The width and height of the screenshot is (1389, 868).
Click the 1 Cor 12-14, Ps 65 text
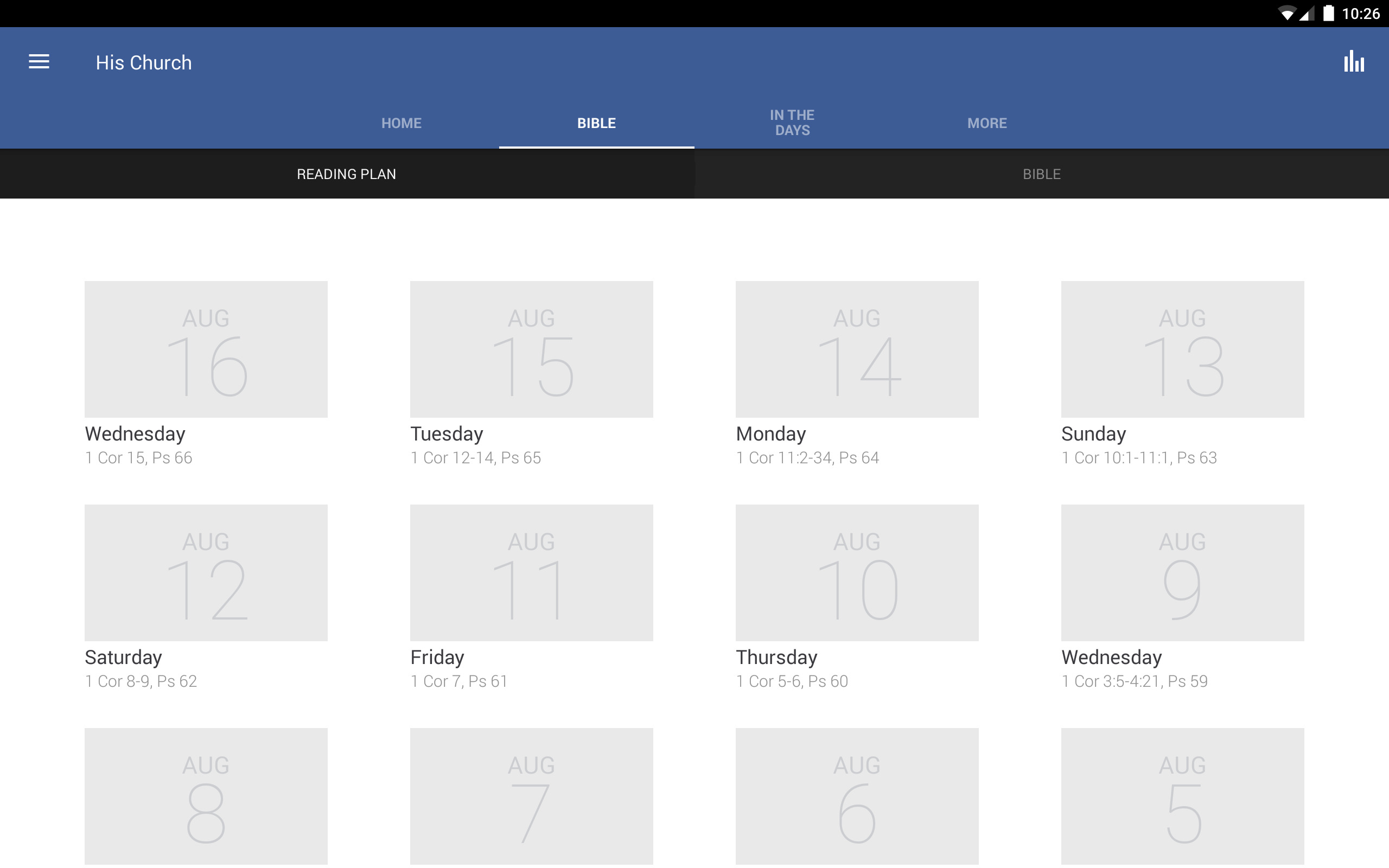476,457
